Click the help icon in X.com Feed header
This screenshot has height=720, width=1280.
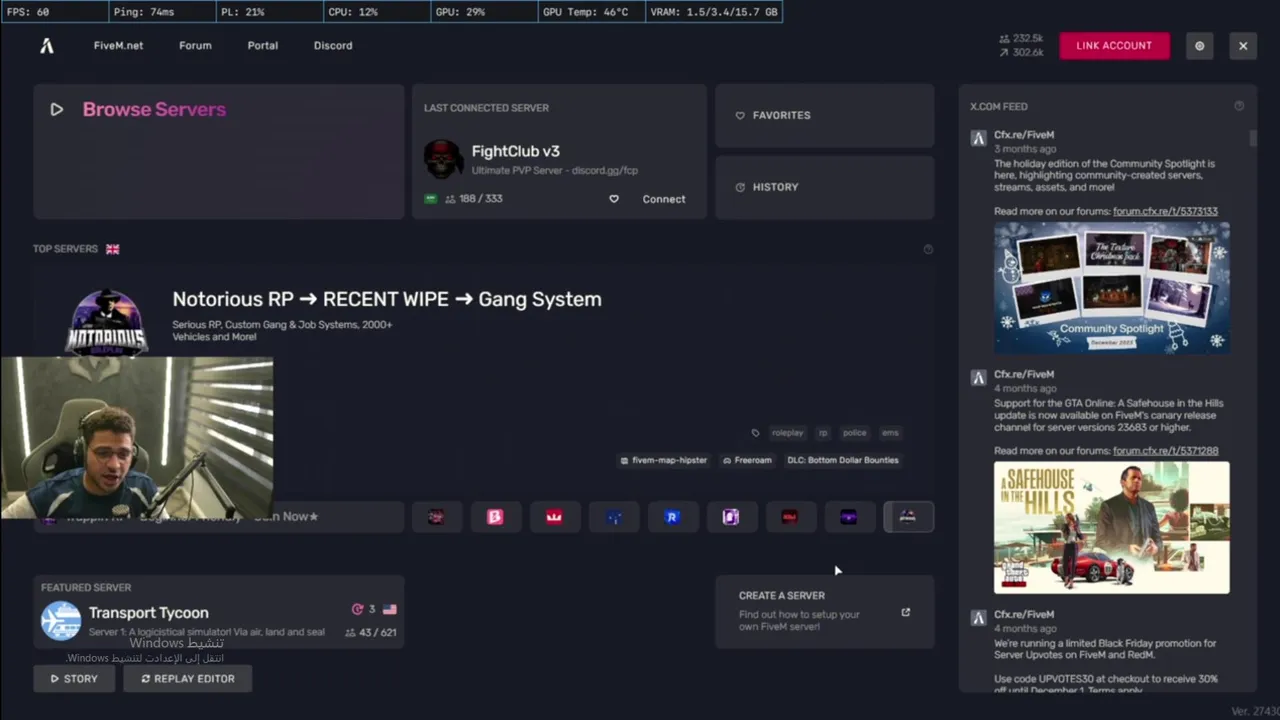click(x=1239, y=106)
